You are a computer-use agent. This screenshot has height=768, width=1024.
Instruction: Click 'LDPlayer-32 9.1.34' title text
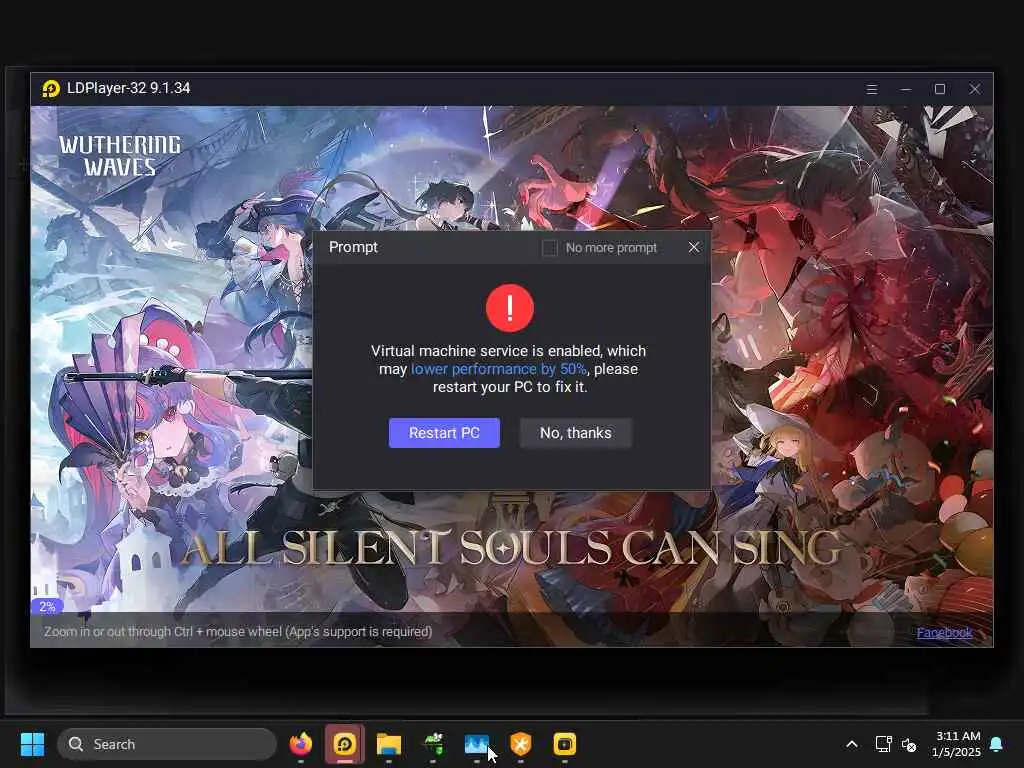coord(129,88)
